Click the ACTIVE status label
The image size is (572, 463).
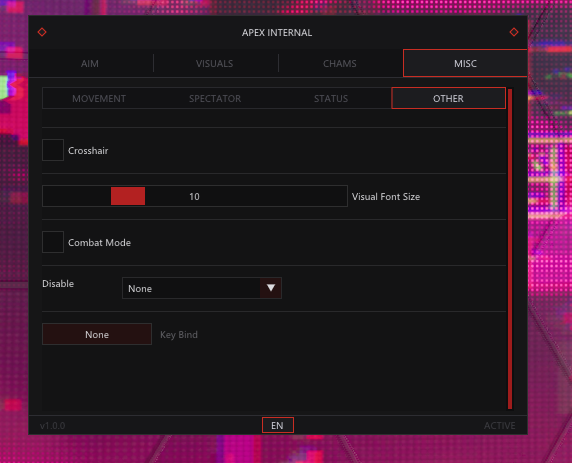[499, 425]
